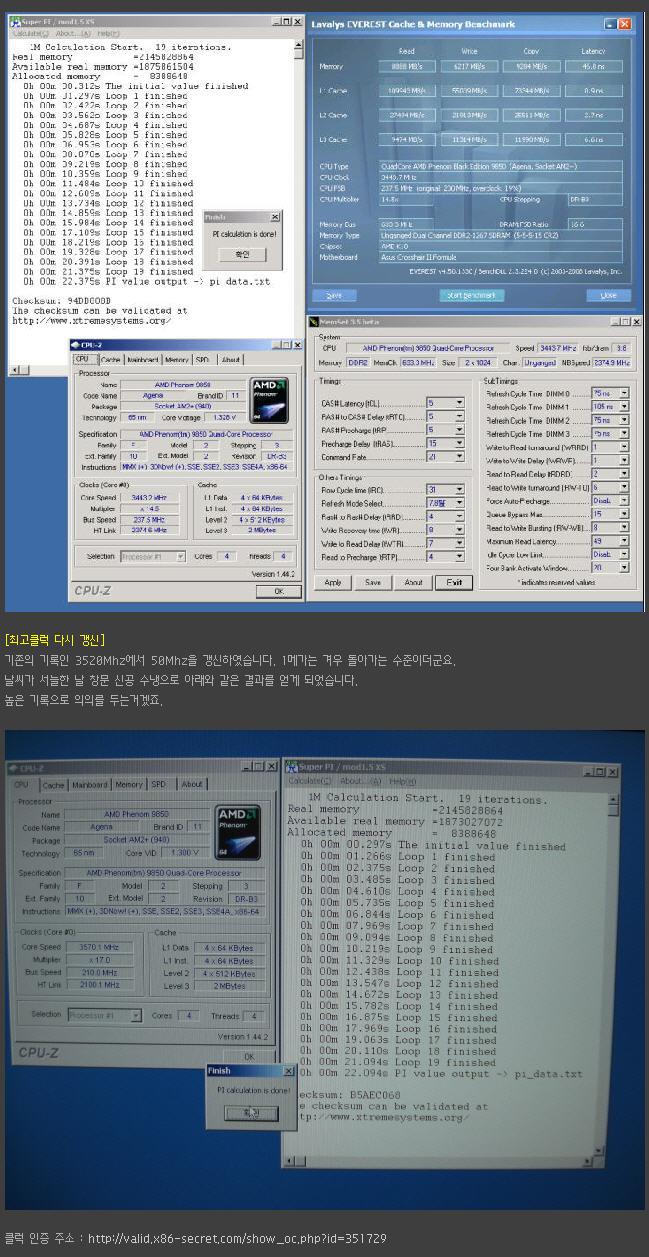The height and width of the screenshot is (1257, 649).
Task: Click Close button in EVEREST benchmark
Action: 608,295
